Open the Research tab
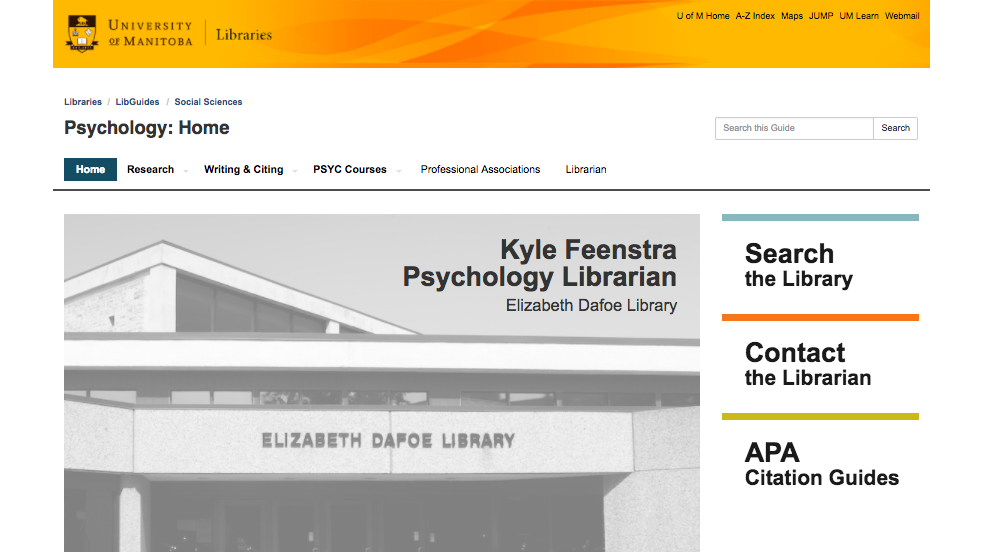Viewport: 981px width, 552px height. [150, 170]
